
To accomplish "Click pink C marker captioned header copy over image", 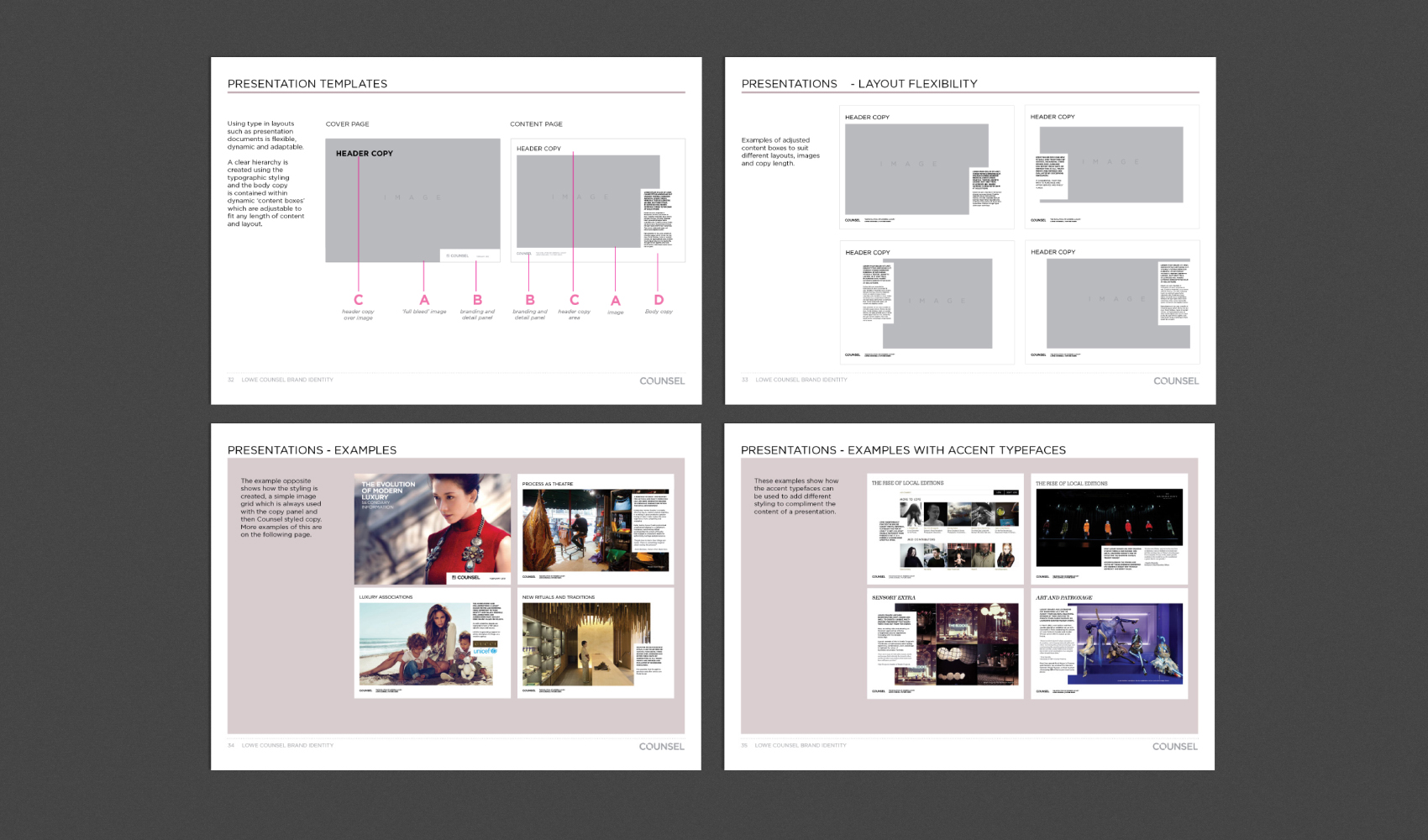I will (x=359, y=300).
